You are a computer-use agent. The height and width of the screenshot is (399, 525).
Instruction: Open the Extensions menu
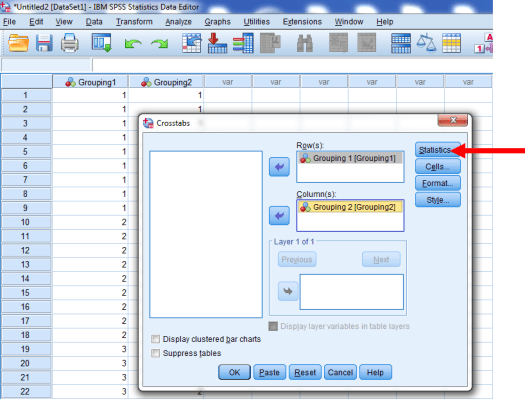pos(302,22)
